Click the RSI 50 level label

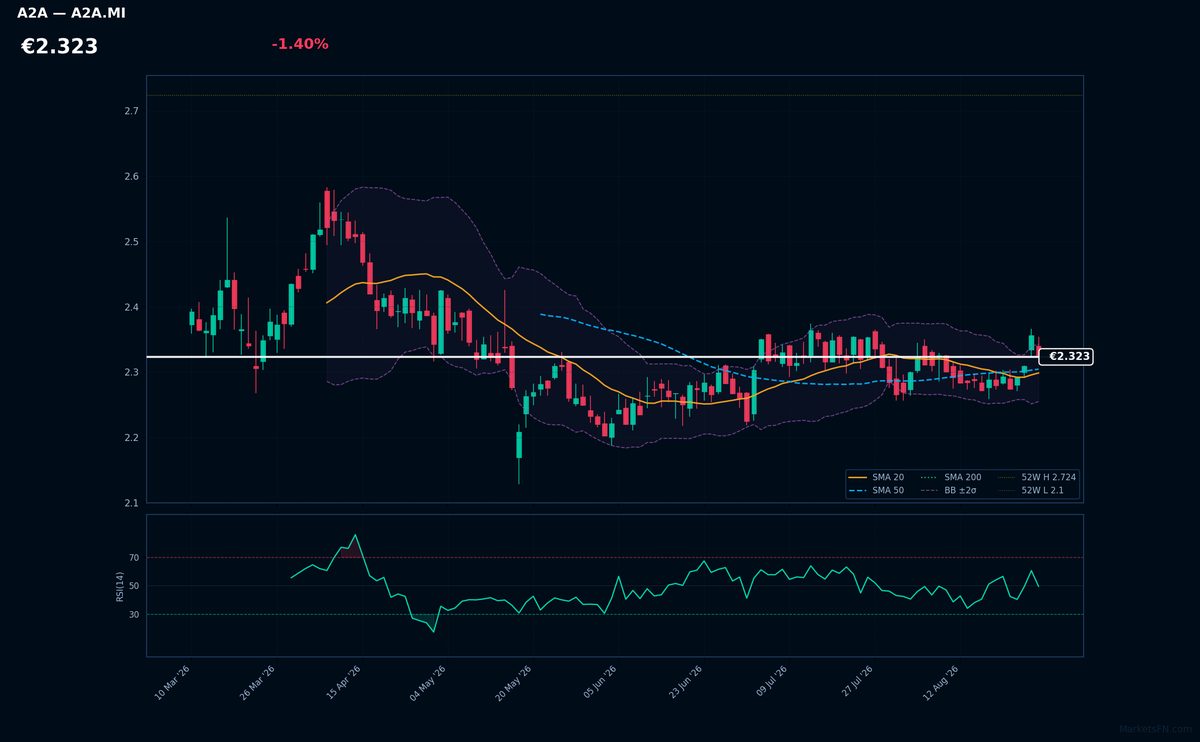pyautogui.click(x=134, y=586)
